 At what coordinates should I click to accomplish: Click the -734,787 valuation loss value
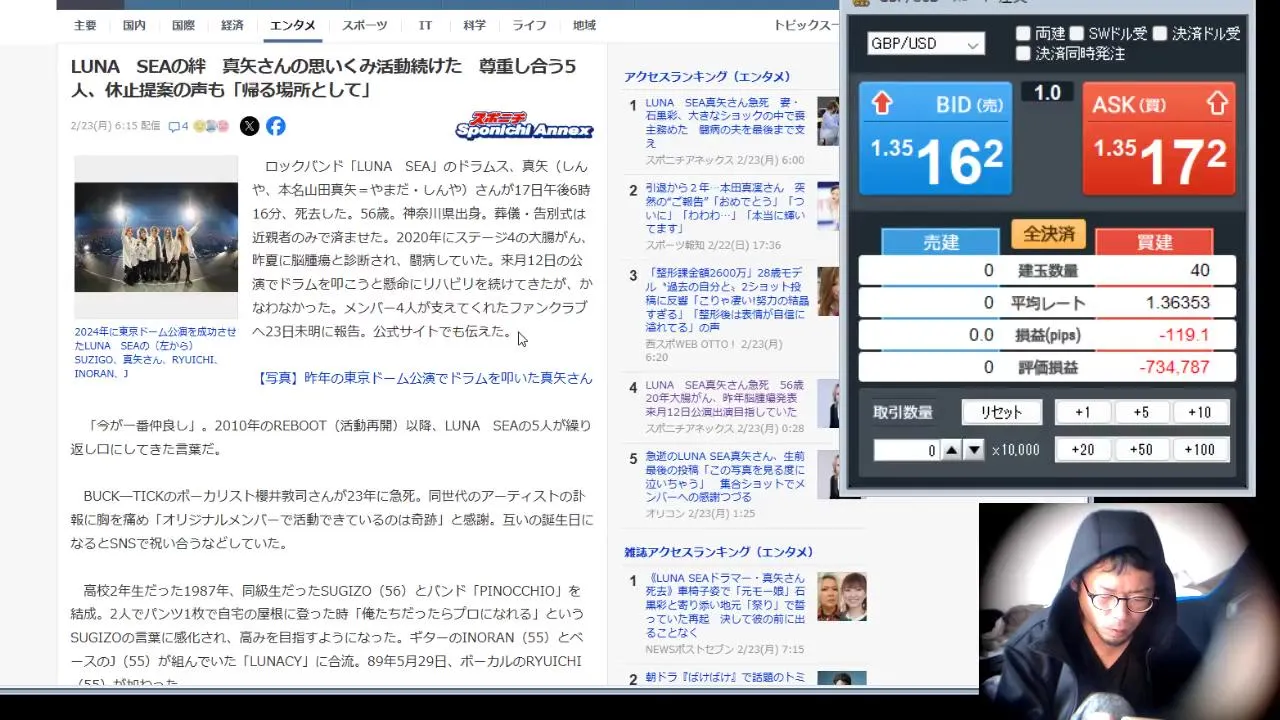point(1174,367)
